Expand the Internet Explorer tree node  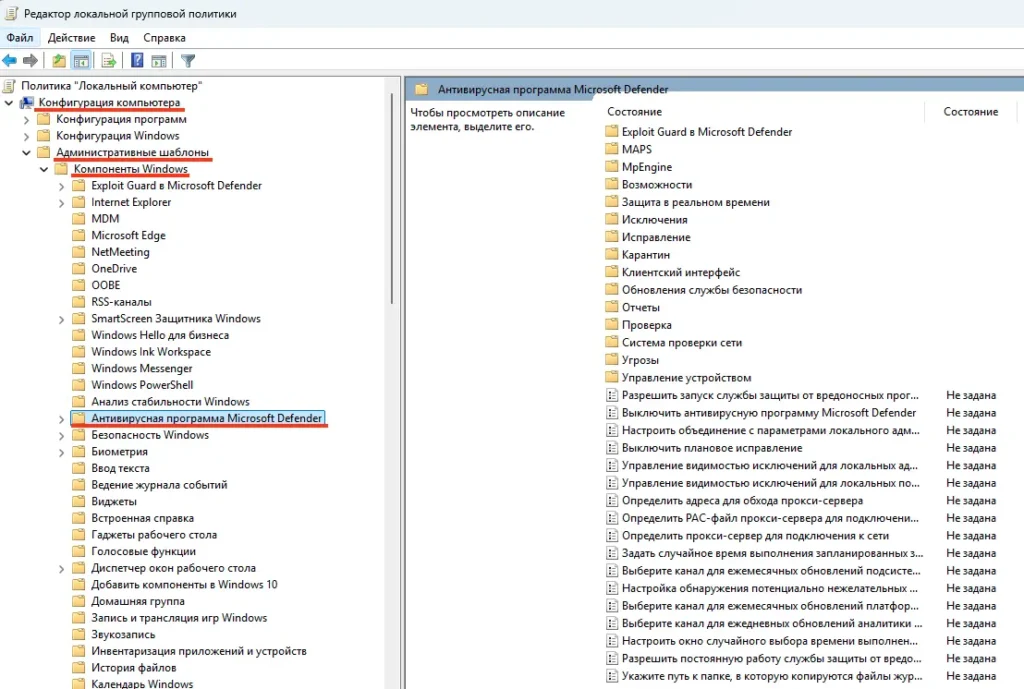click(61, 203)
